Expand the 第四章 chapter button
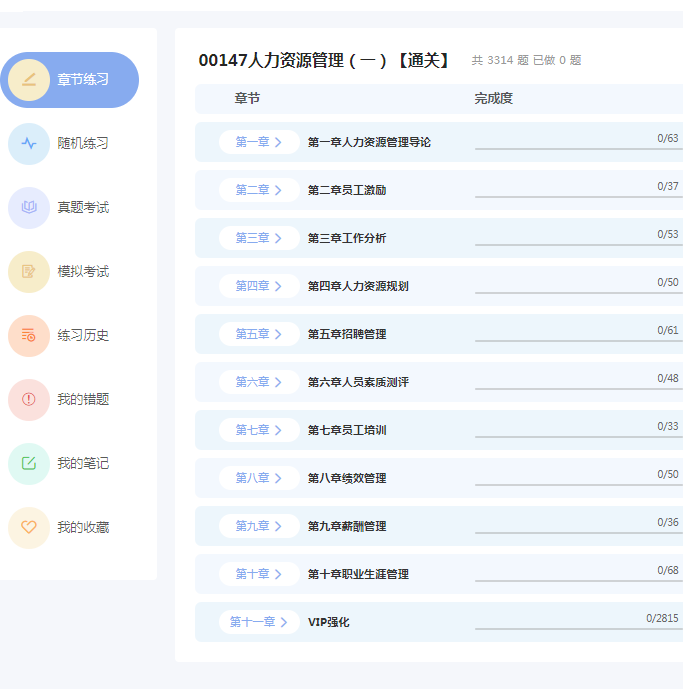683x689 pixels. (259, 286)
